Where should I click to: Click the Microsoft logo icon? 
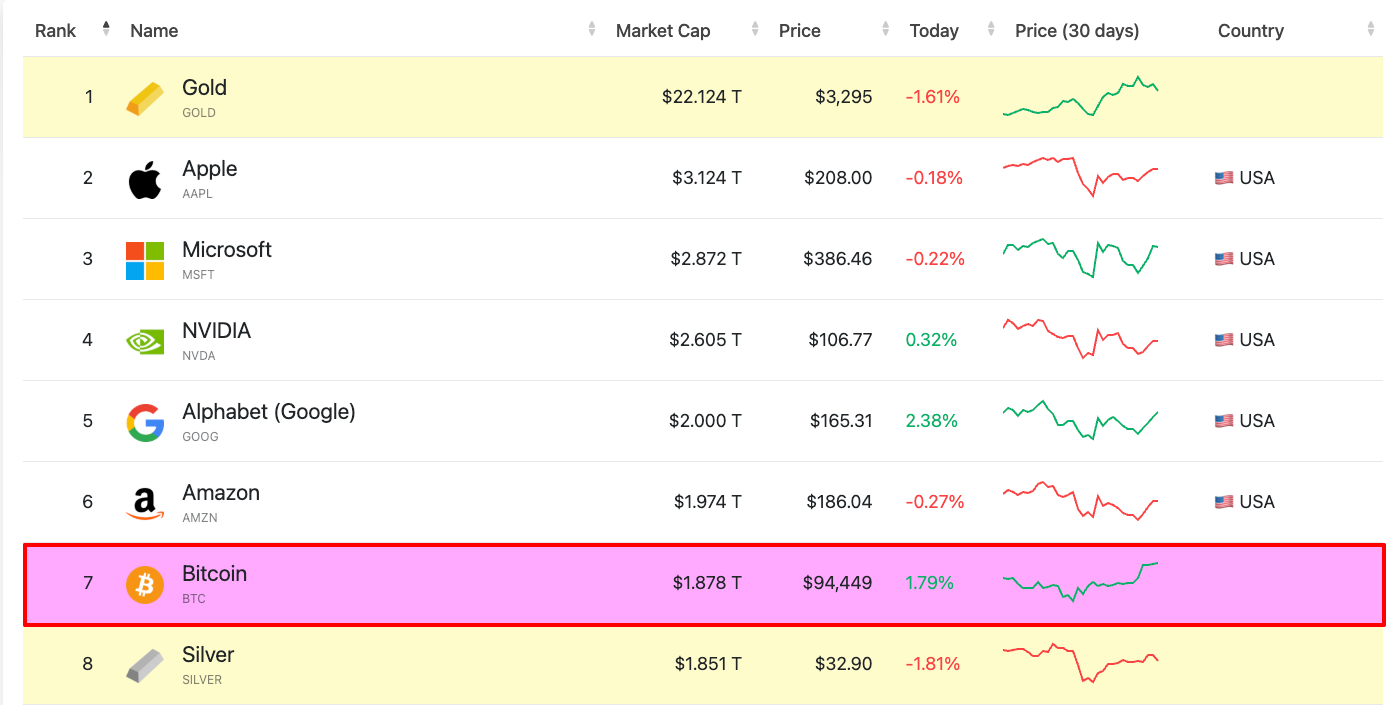[x=145, y=260]
